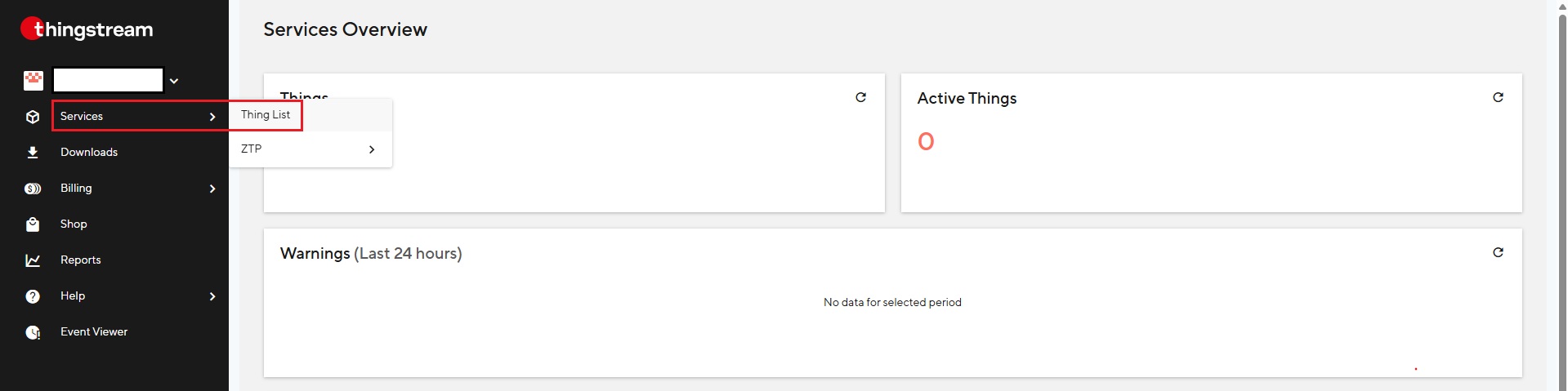The image size is (1568, 391).
Task: Click the Services cube icon
Action: click(x=33, y=117)
